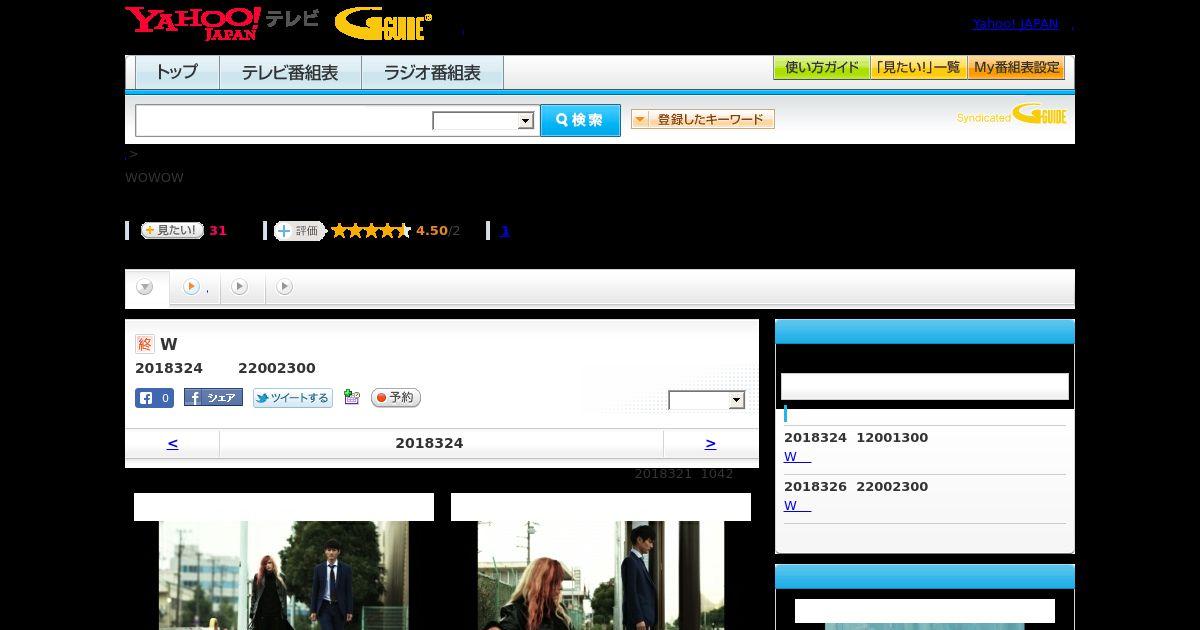The height and width of the screenshot is (630, 1200).
Task: Open My番組表設定
Action: tap(1016, 68)
